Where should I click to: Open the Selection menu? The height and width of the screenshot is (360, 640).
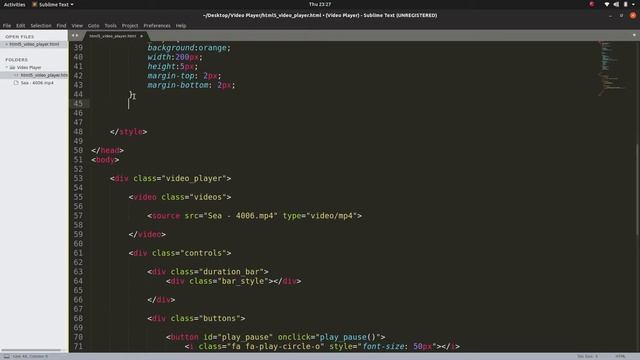41,25
